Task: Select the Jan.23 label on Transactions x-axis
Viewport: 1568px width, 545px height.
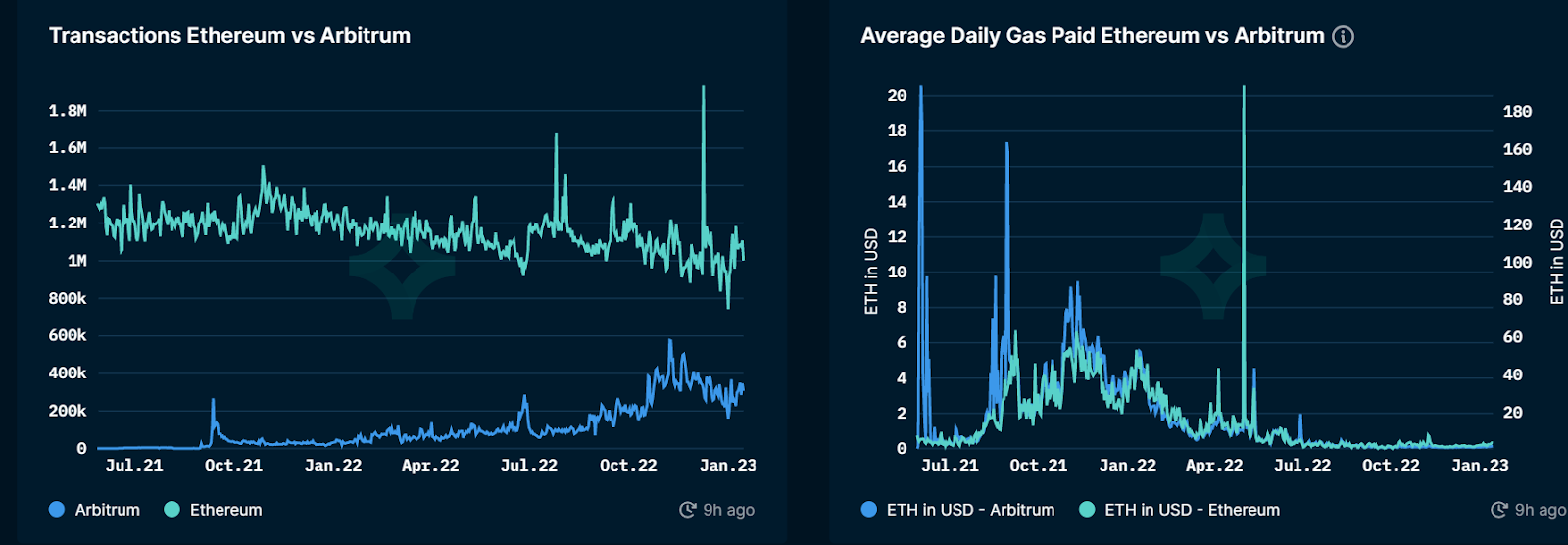Action: (727, 466)
